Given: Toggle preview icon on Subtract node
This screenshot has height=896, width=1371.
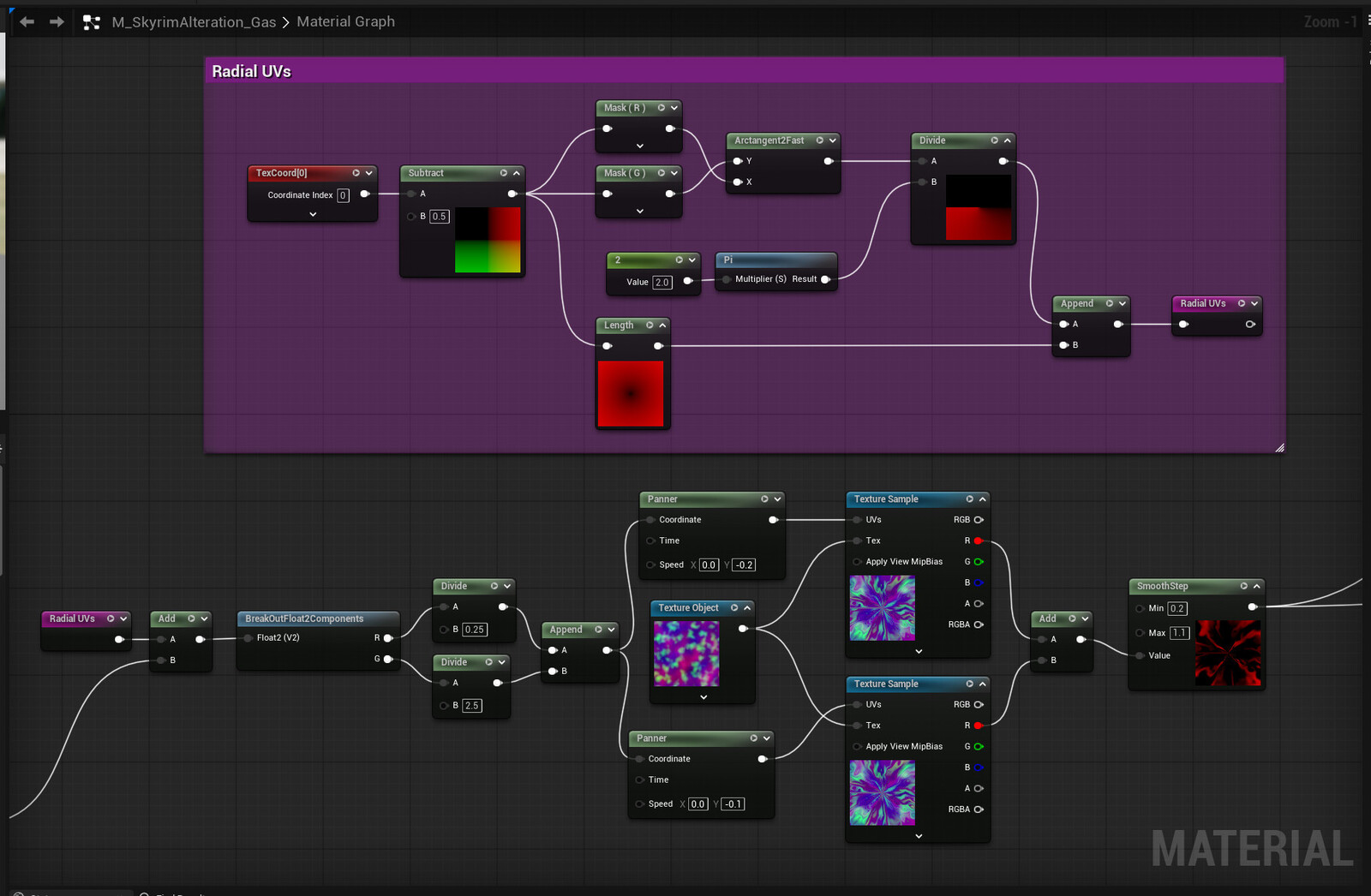Looking at the screenshot, I should pyautogui.click(x=504, y=173).
